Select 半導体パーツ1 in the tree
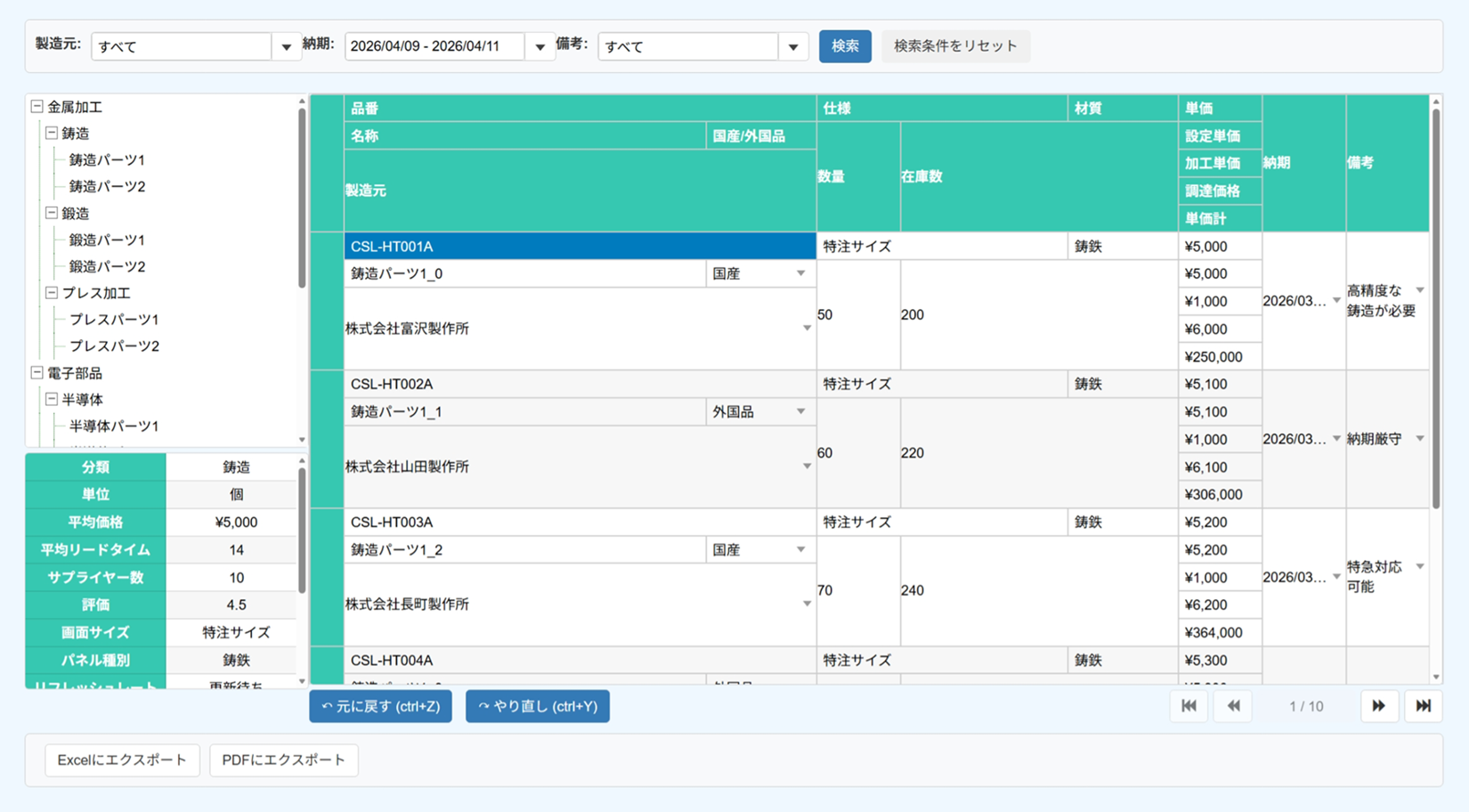1469x812 pixels. [114, 426]
